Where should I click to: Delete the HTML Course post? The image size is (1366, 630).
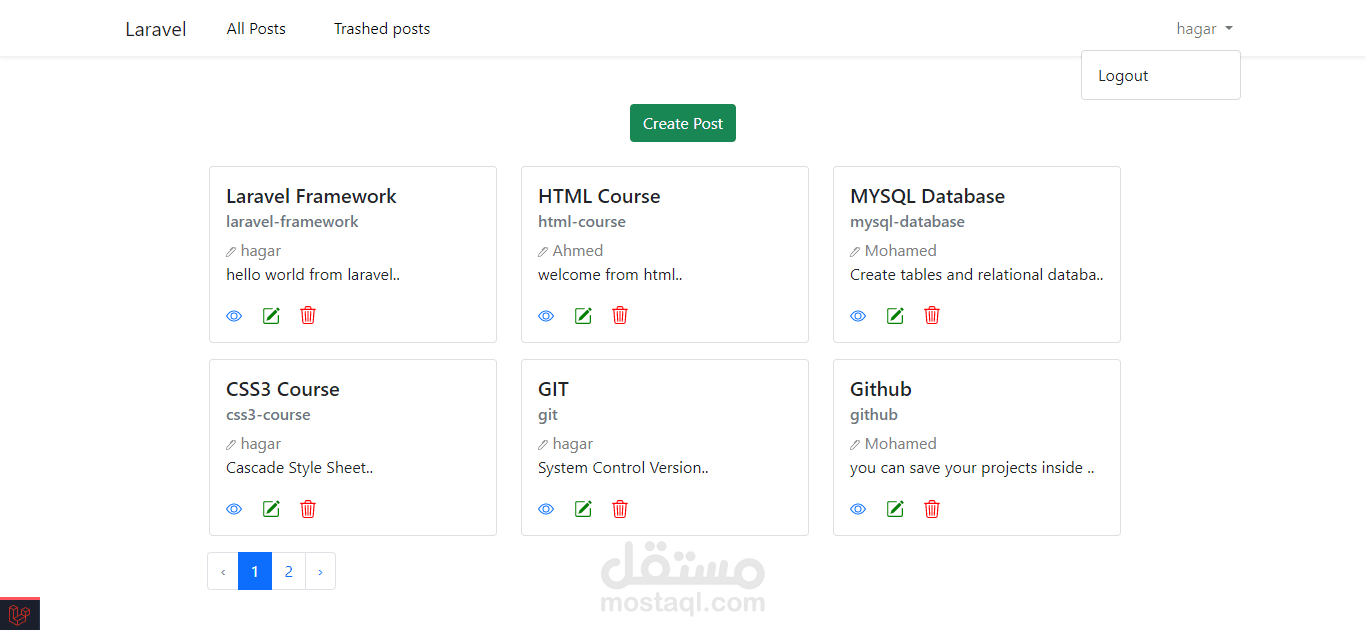coord(620,315)
